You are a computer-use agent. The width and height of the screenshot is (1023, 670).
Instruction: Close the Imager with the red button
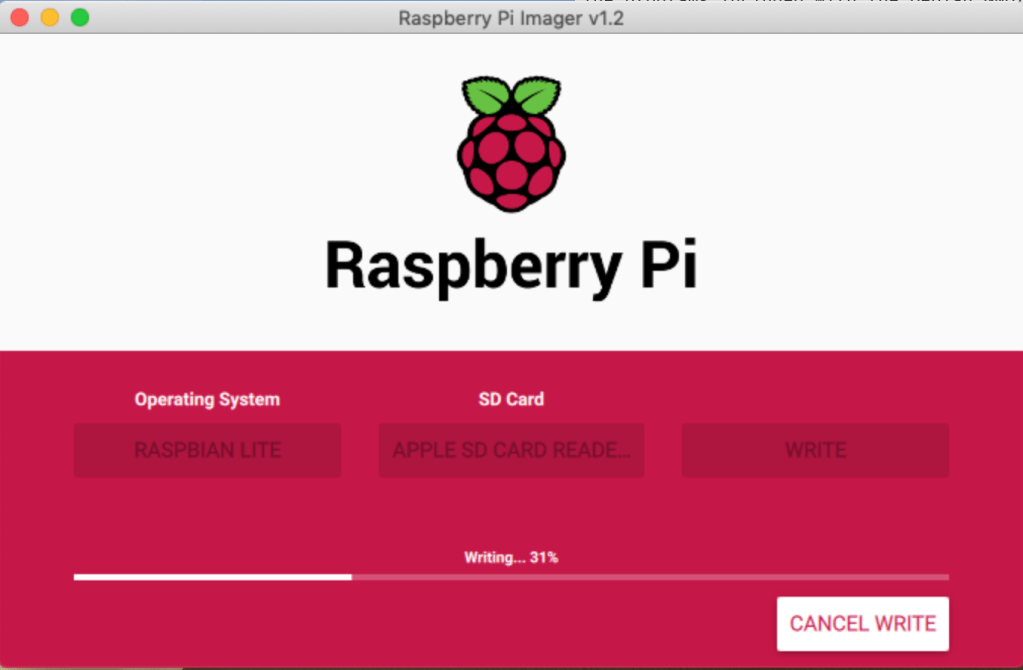[19, 18]
